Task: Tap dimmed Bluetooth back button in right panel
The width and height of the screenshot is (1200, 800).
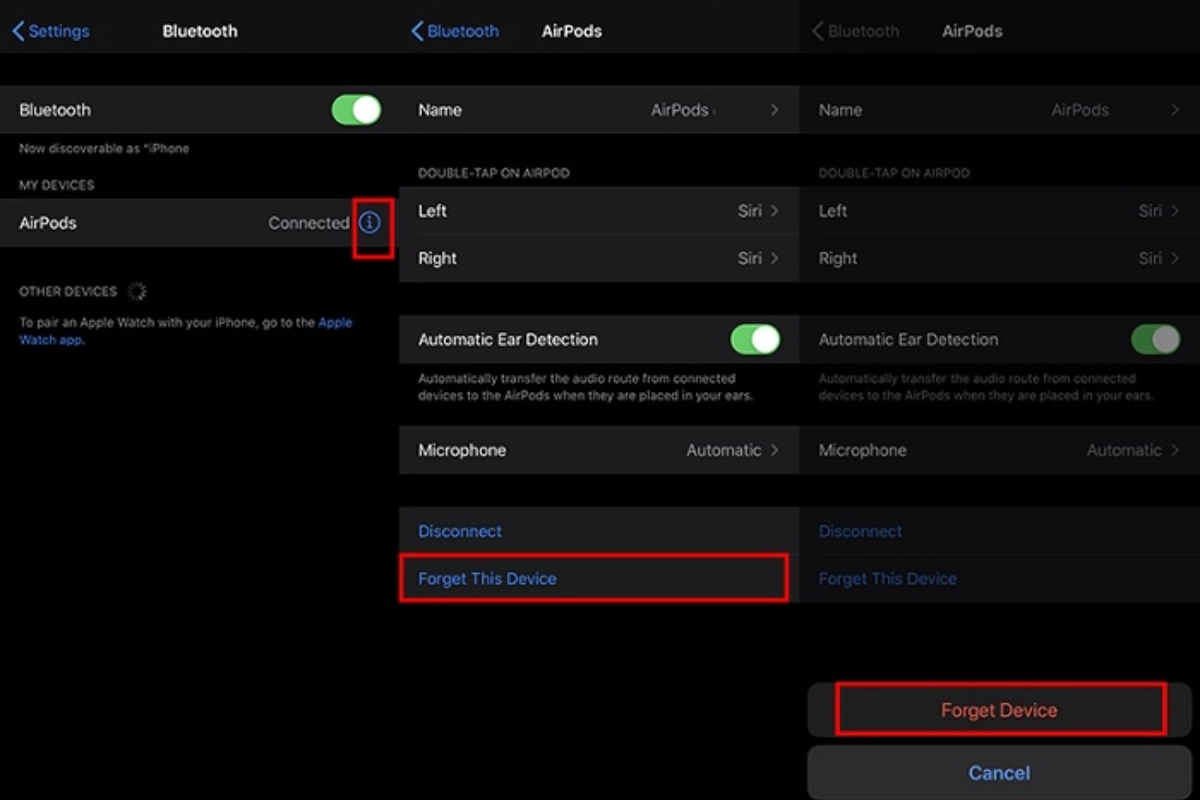Action: [856, 31]
